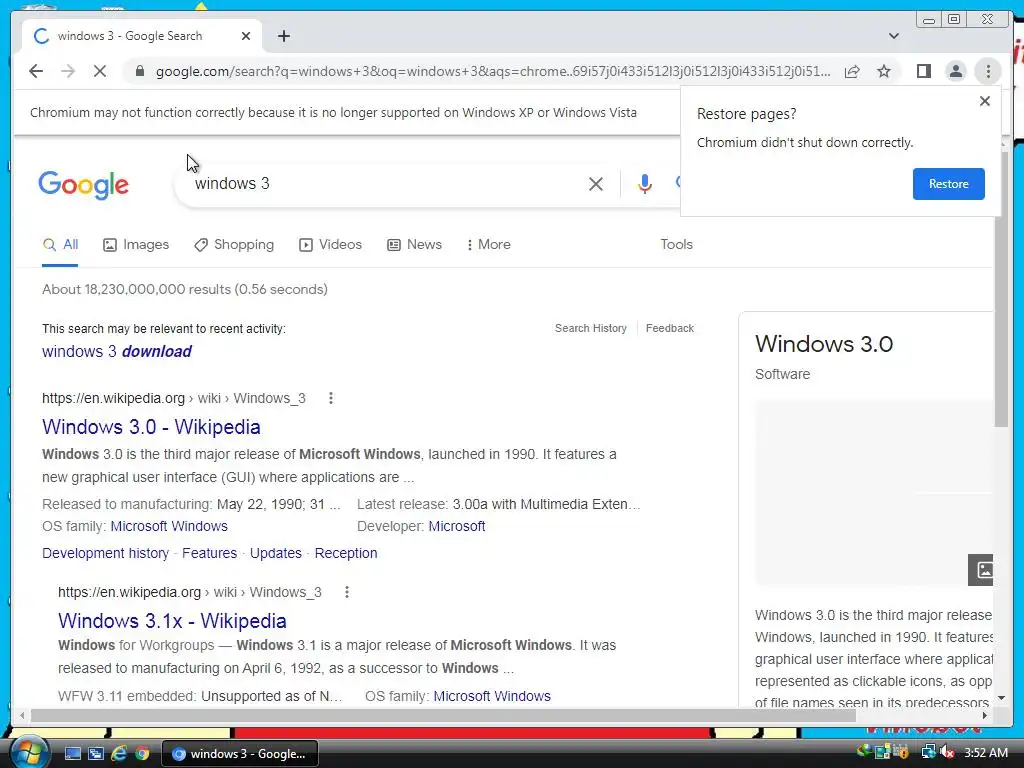Image resolution: width=1024 pixels, height=768 pixels.
Task: Click the Windows 3.0 panel title
Action: click(824, 344)
